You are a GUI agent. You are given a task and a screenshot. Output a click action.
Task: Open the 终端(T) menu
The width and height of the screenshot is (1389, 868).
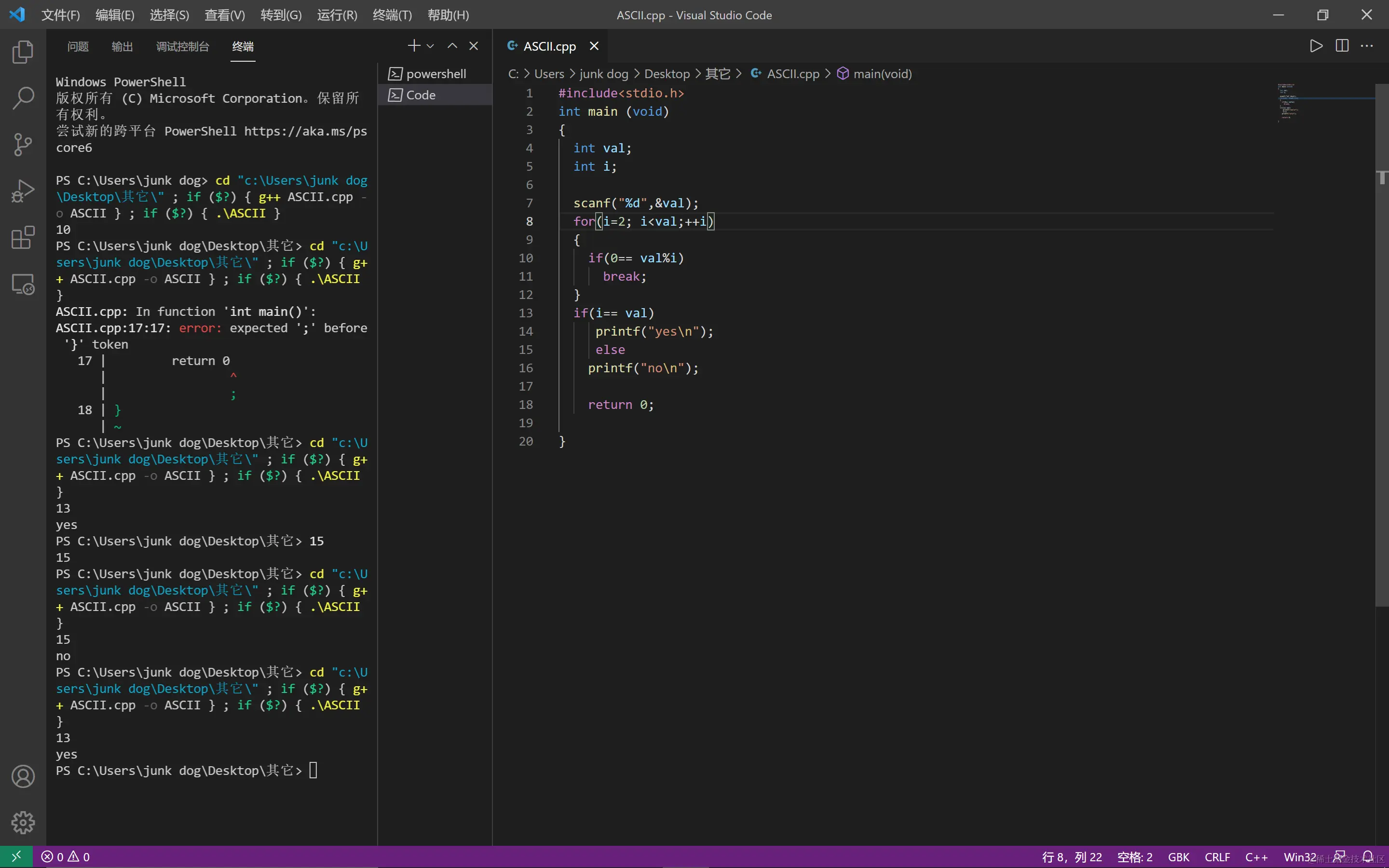click(392, 15)
